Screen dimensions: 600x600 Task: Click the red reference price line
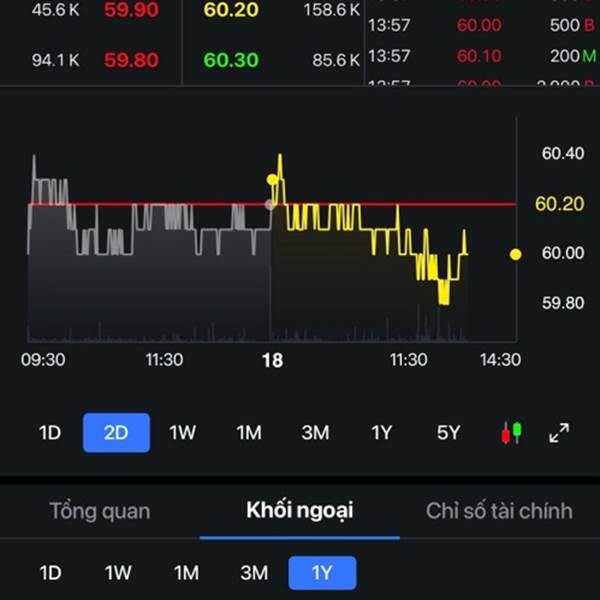click(272, 204)
